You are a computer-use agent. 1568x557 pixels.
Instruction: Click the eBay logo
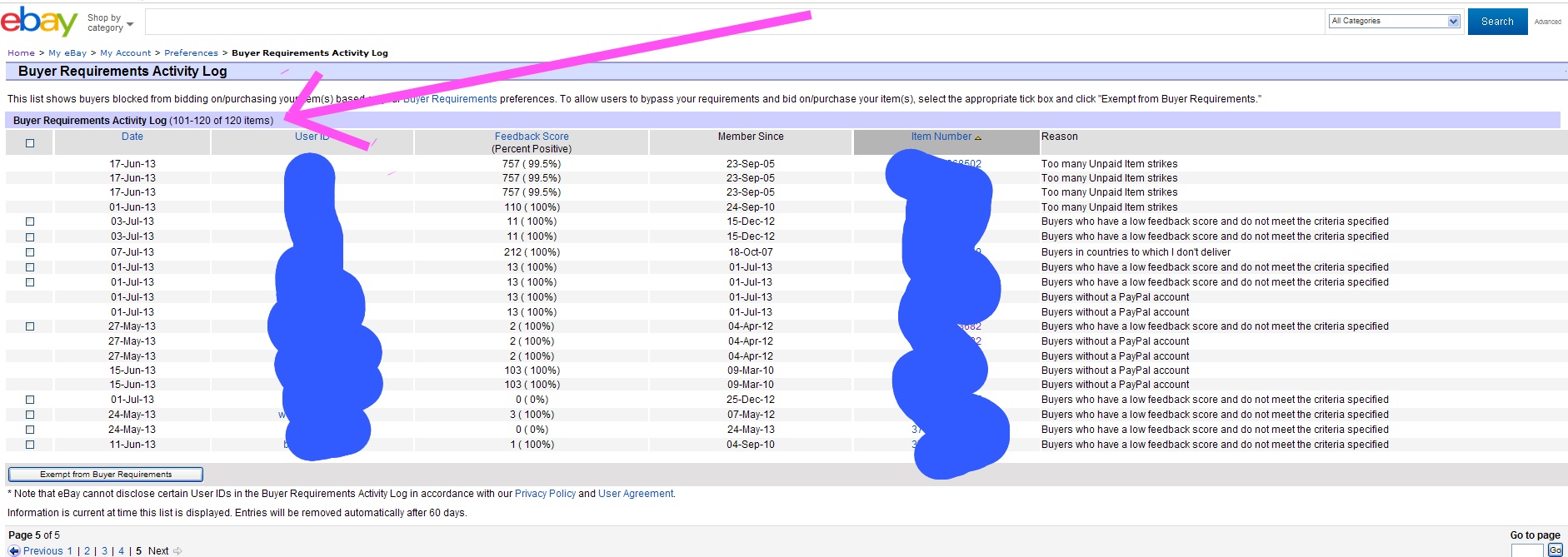pos(38,21)
